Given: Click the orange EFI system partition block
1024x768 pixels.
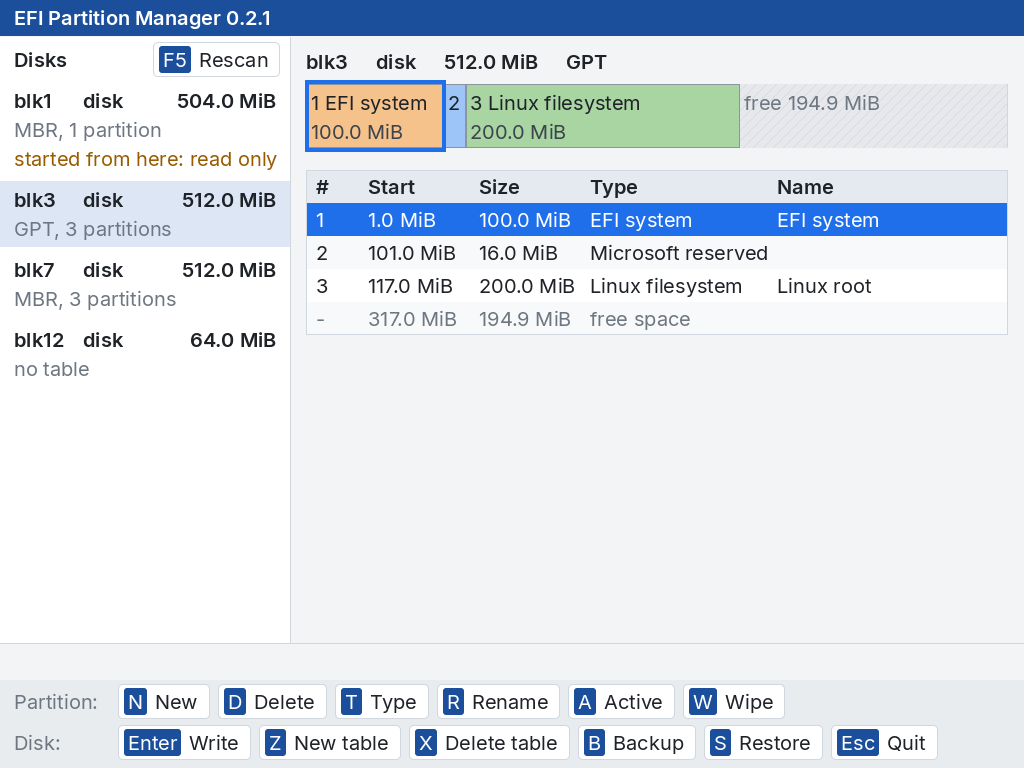Looking at the screenshot, I should pos(376,117).
